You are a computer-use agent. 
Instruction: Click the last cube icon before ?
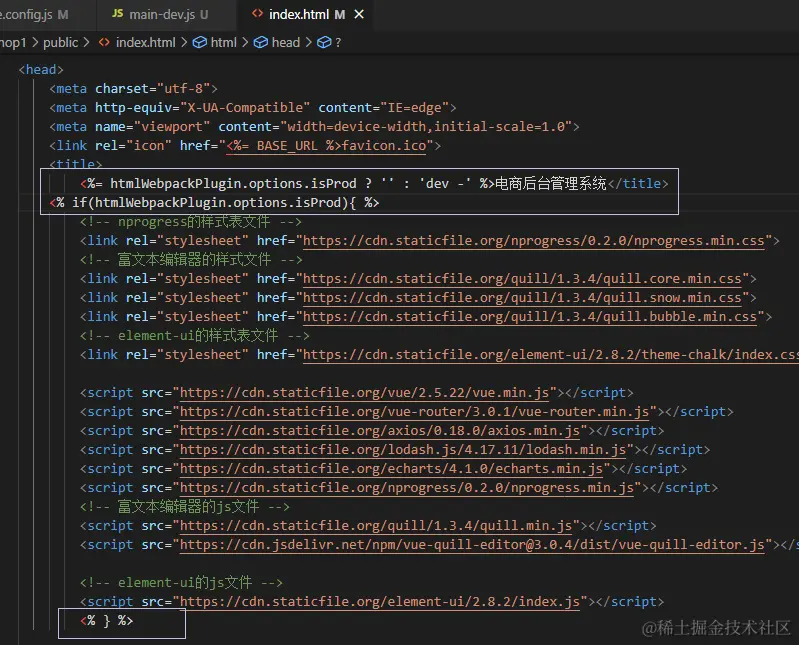coord(324,42)
